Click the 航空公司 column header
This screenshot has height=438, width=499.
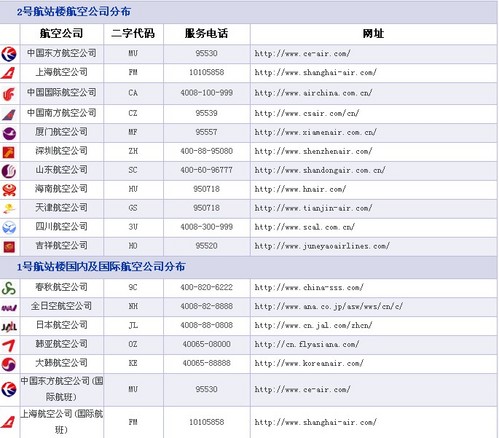coord(61,34)
